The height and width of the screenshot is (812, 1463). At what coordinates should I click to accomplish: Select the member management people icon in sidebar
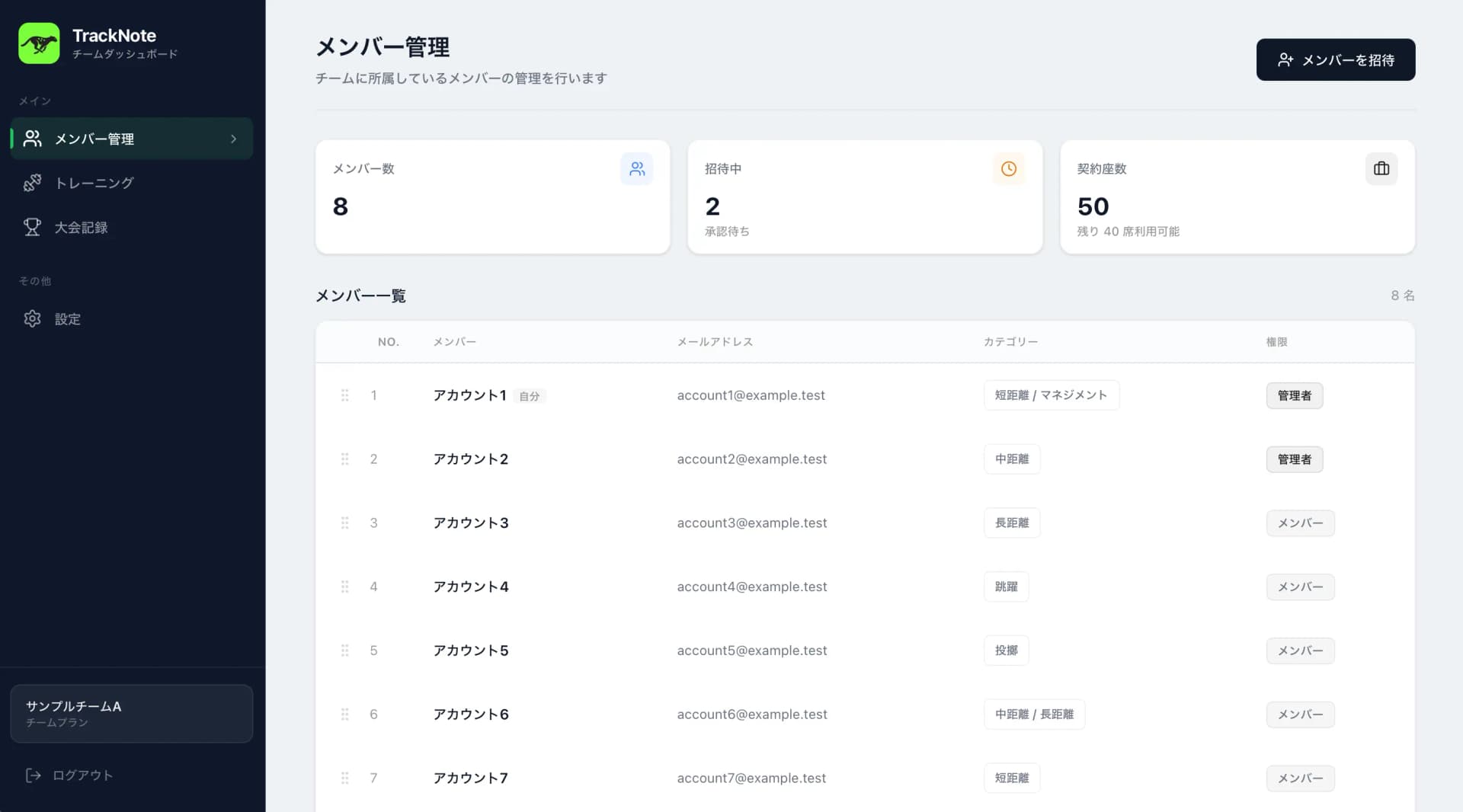[32, 138]
